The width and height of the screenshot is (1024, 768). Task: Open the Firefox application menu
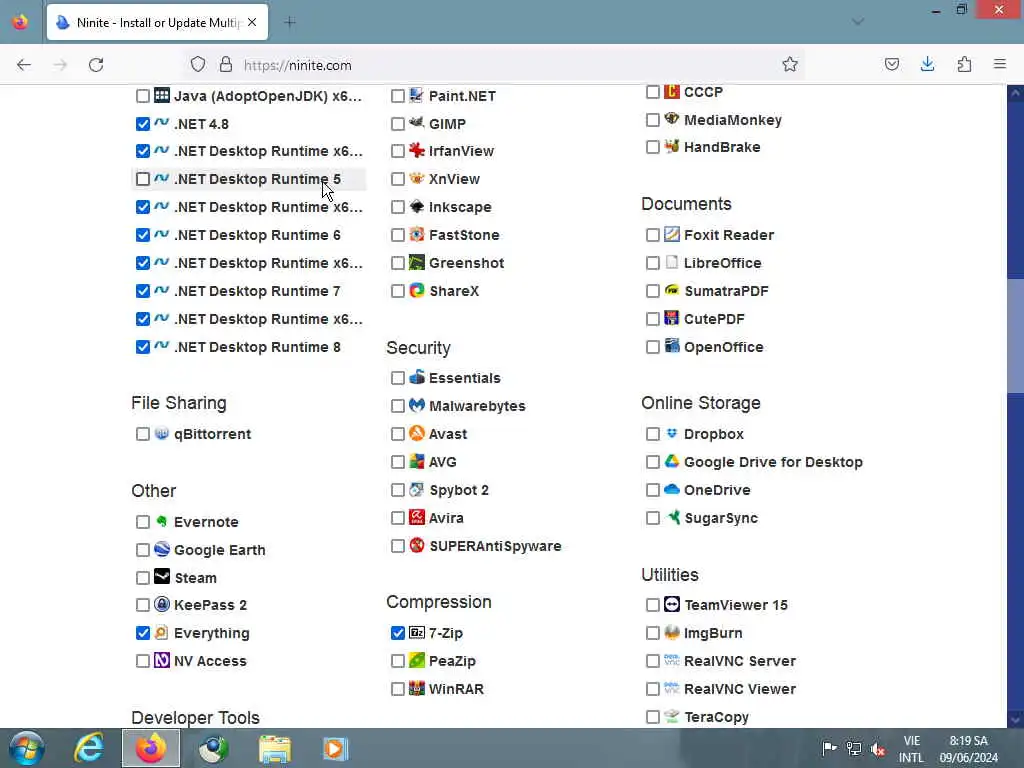[1000, 64]
